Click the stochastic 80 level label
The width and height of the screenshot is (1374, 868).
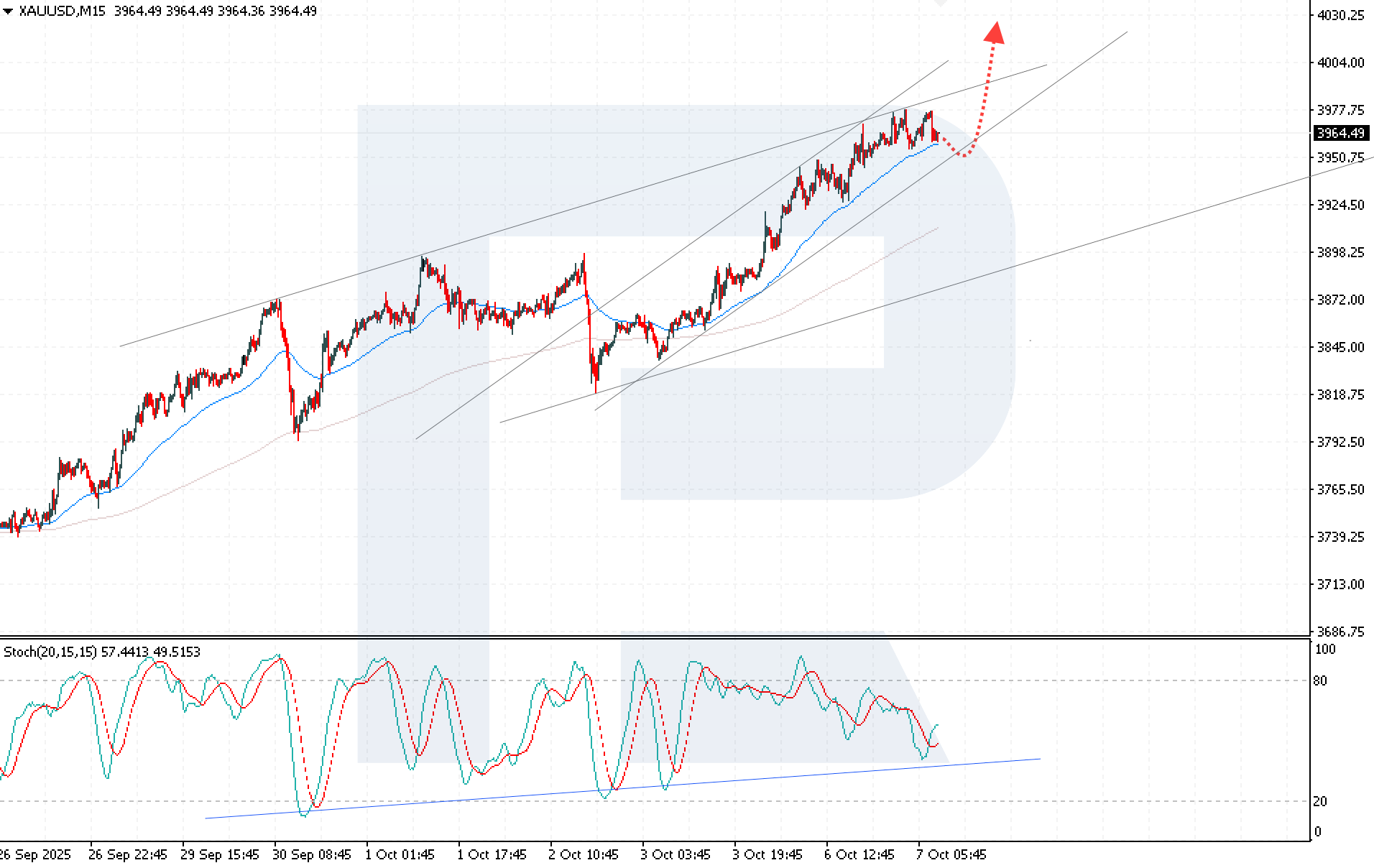tap(1320, 680)
